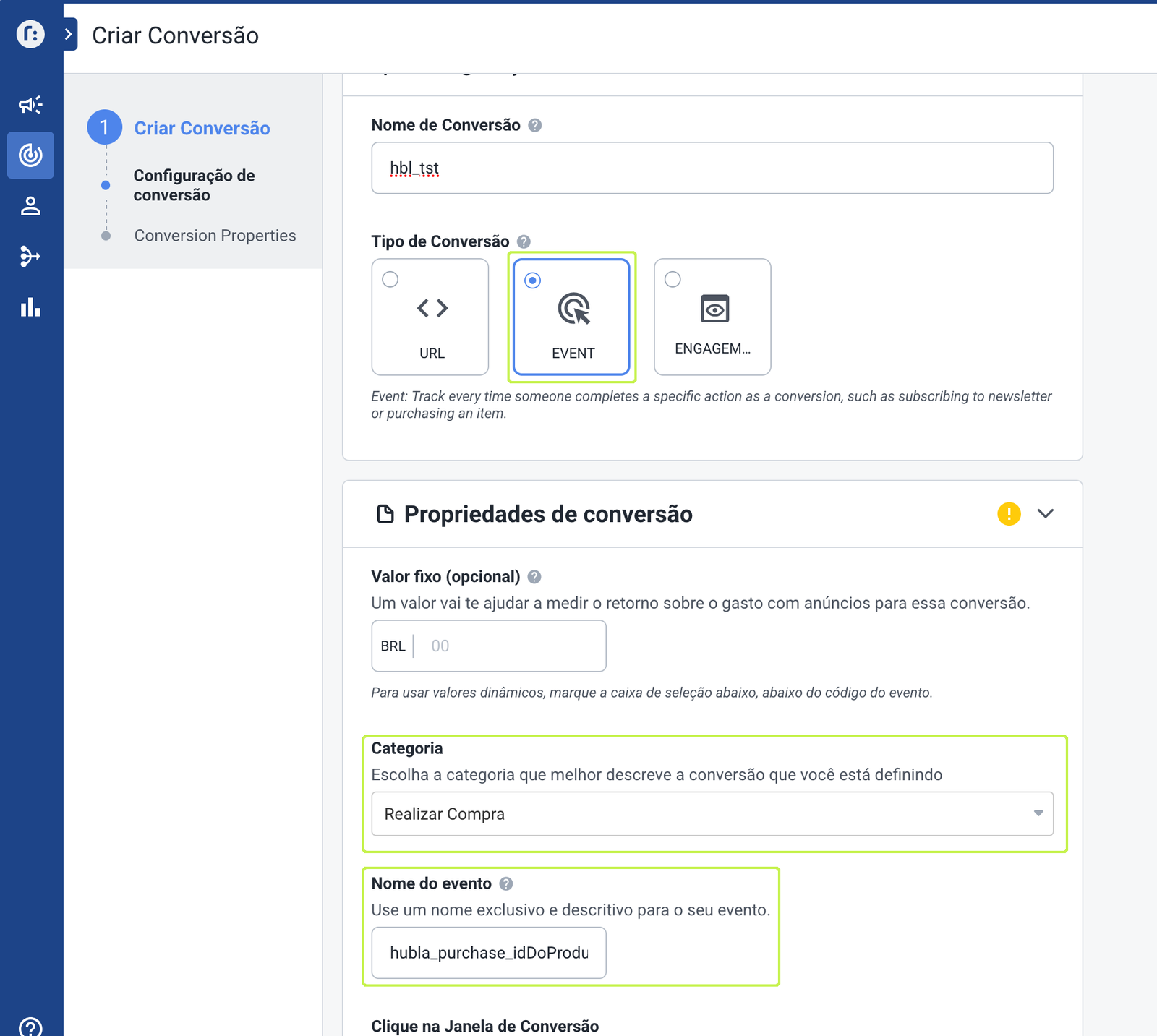Go to Criar Conversão step 1
Image resolution: width=1157 pixels, height=1036 pixels.
click(x=202, y=128)
